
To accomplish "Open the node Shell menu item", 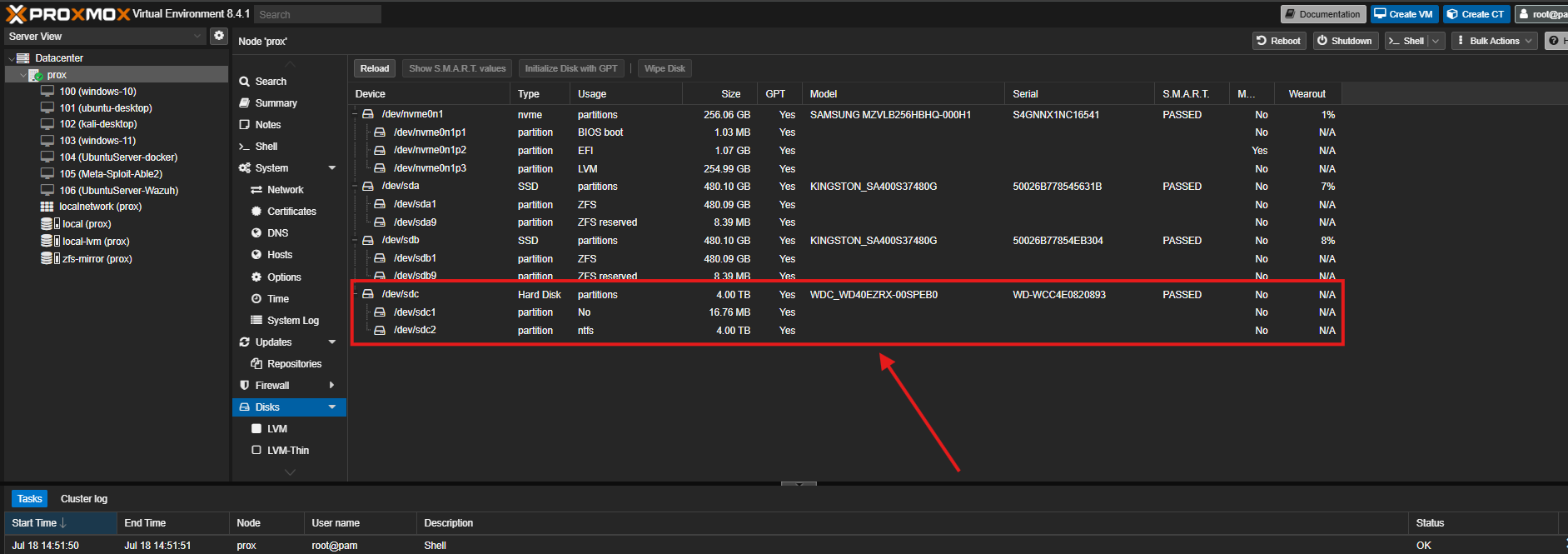I will pos(266,147).
